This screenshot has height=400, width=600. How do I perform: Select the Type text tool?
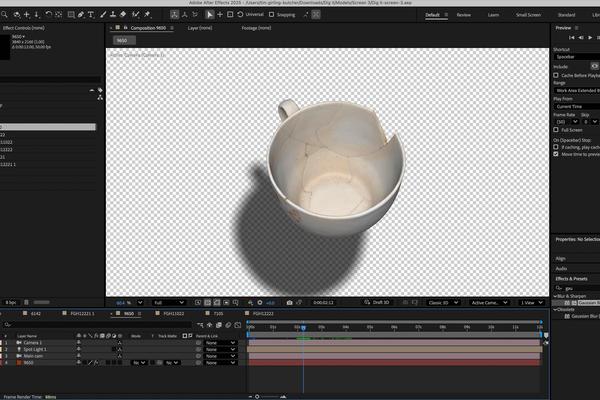91,15
